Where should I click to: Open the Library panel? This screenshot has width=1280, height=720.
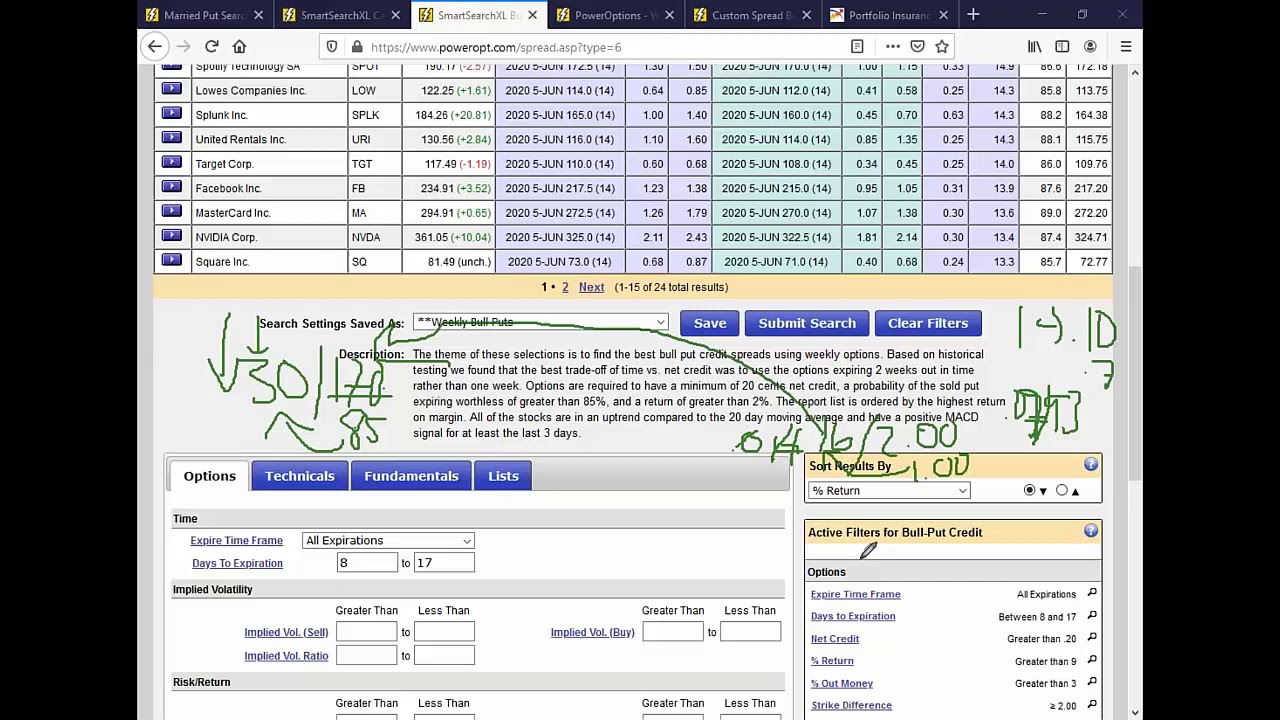pos(1035,46)
